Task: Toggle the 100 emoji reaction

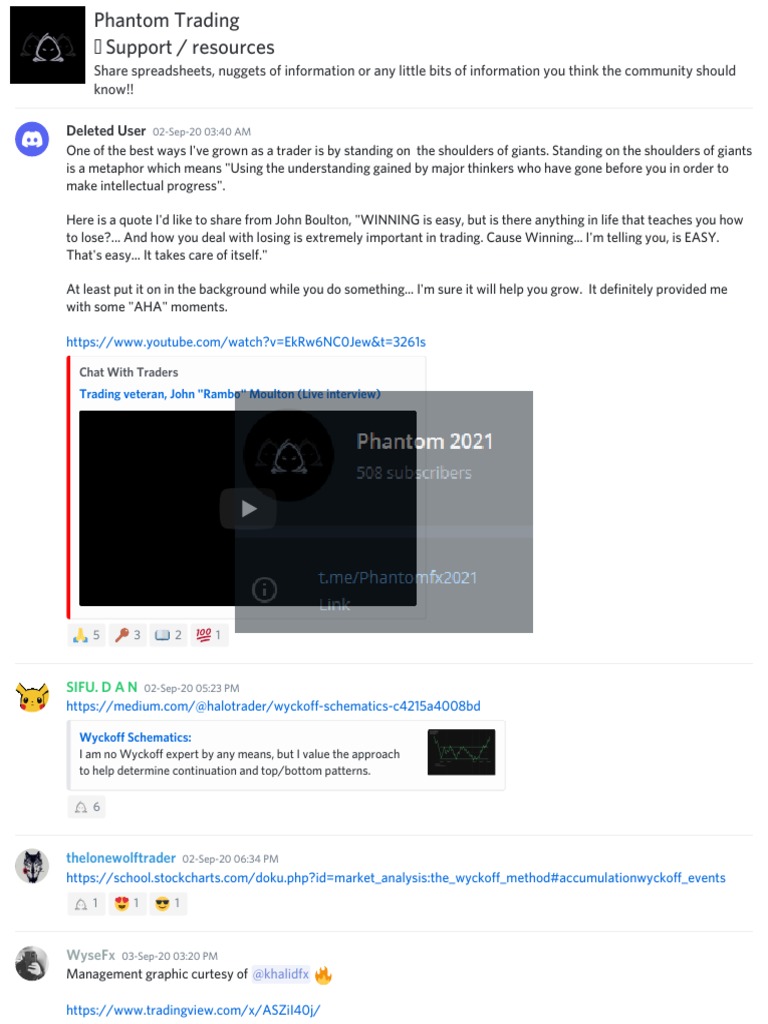Action: [209, 635]
